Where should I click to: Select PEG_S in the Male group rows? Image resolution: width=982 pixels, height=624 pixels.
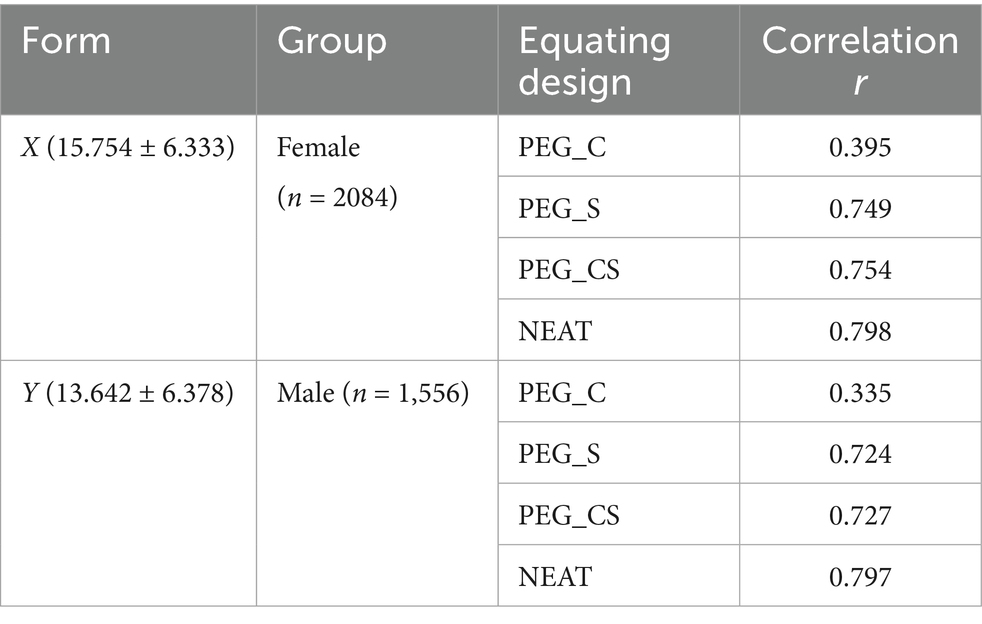pos(561,456)
